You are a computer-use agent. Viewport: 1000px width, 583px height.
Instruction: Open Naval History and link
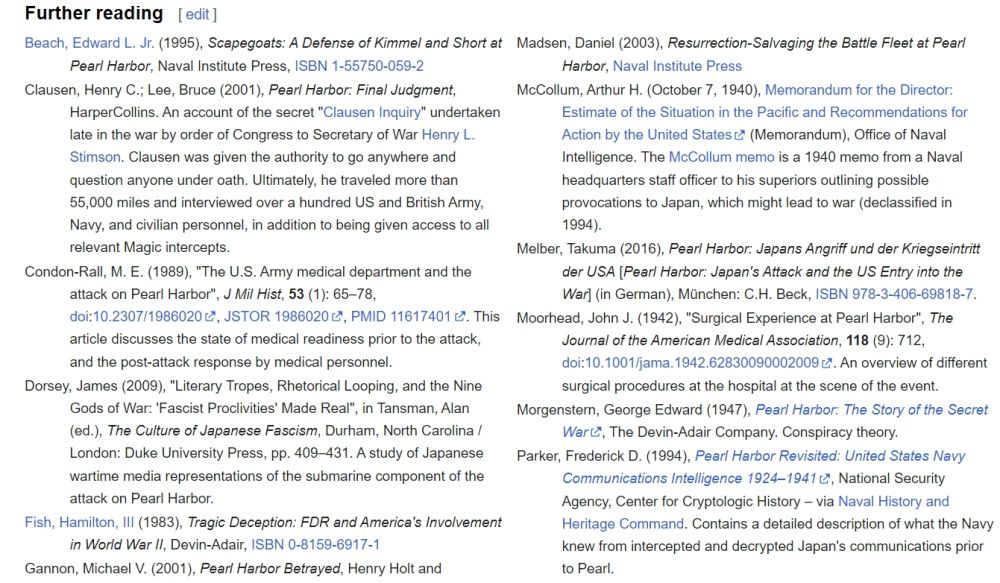(893, 501)
